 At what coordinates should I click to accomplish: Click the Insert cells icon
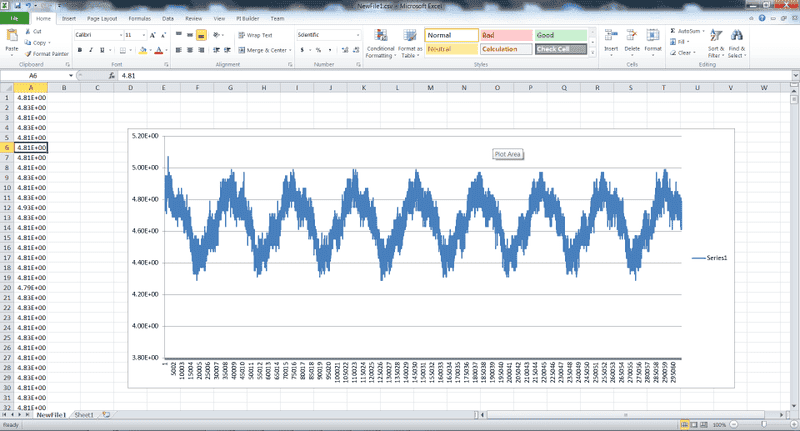pos(609,36)
